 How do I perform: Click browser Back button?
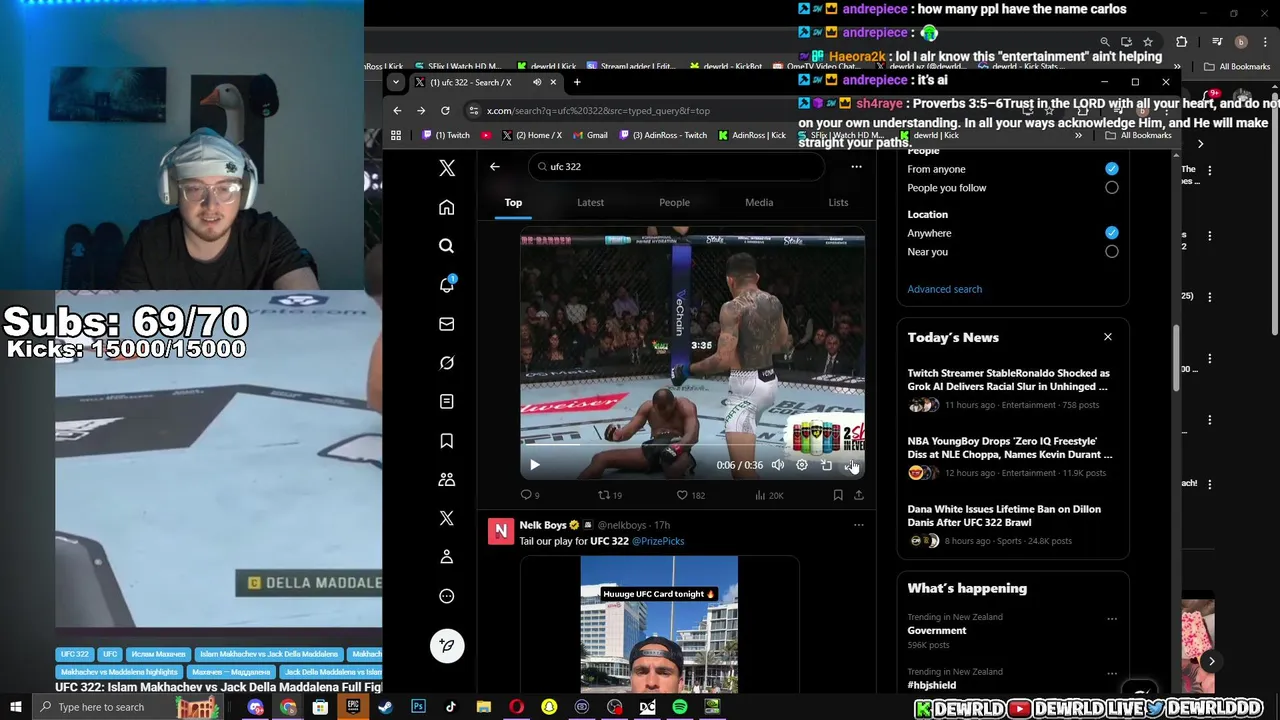(397, 111)
